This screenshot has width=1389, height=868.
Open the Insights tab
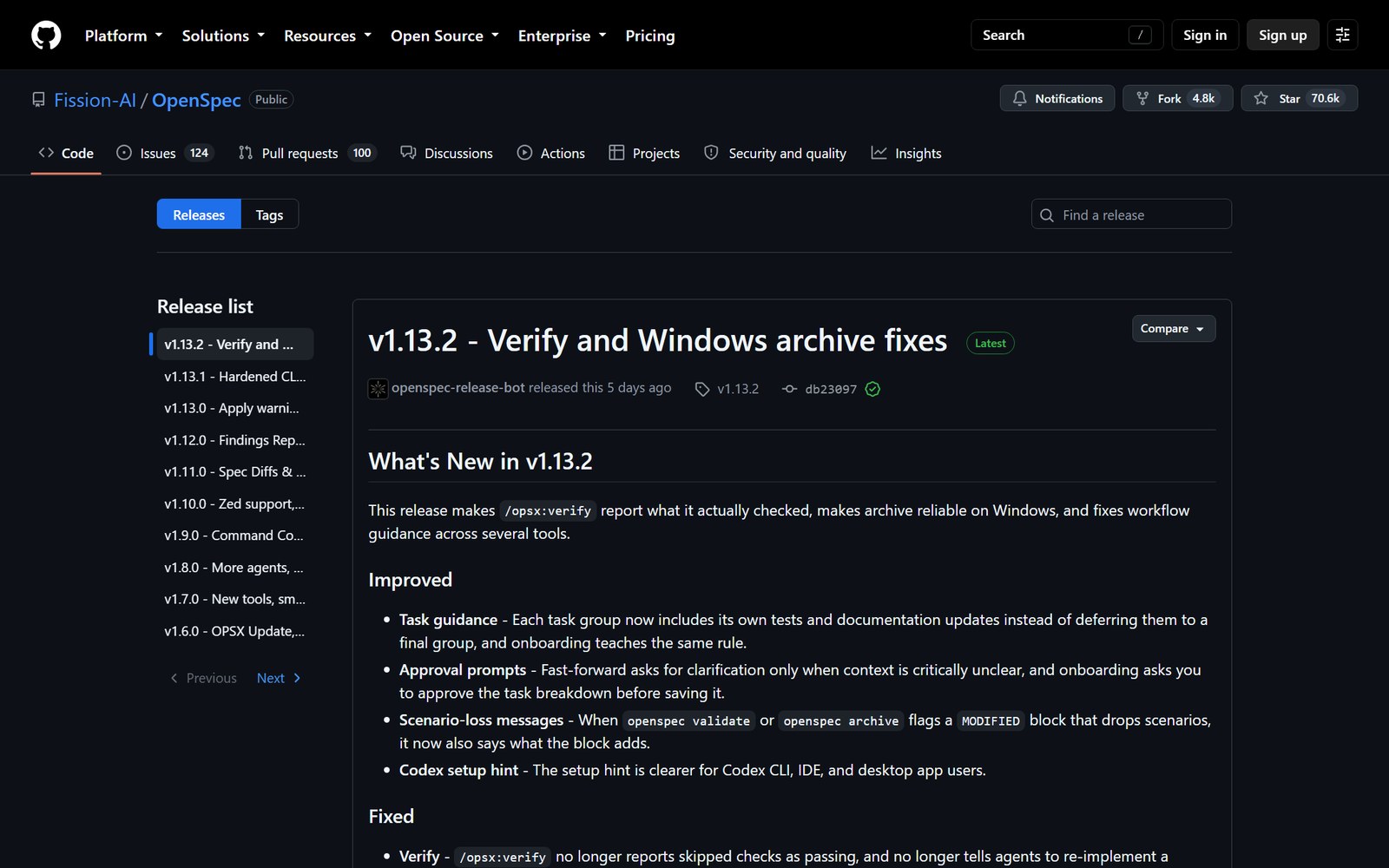pyautogui.click(x=906, y=153)
